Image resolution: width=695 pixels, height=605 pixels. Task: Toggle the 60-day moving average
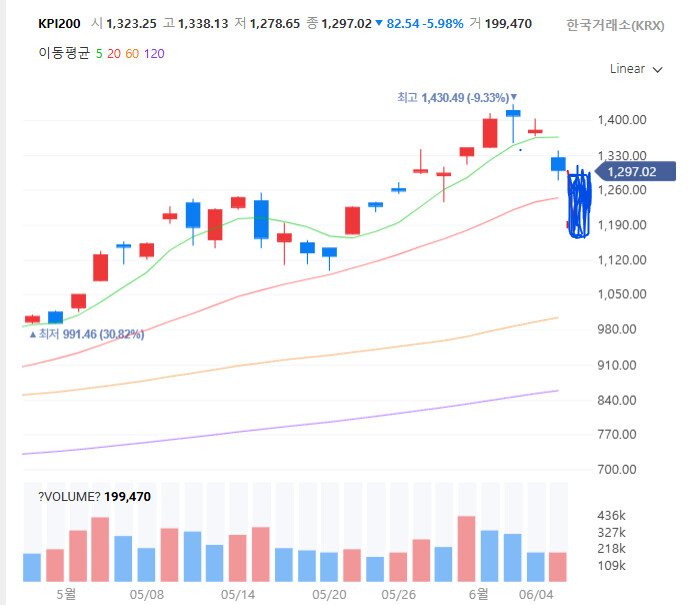(x=132, y=54)
